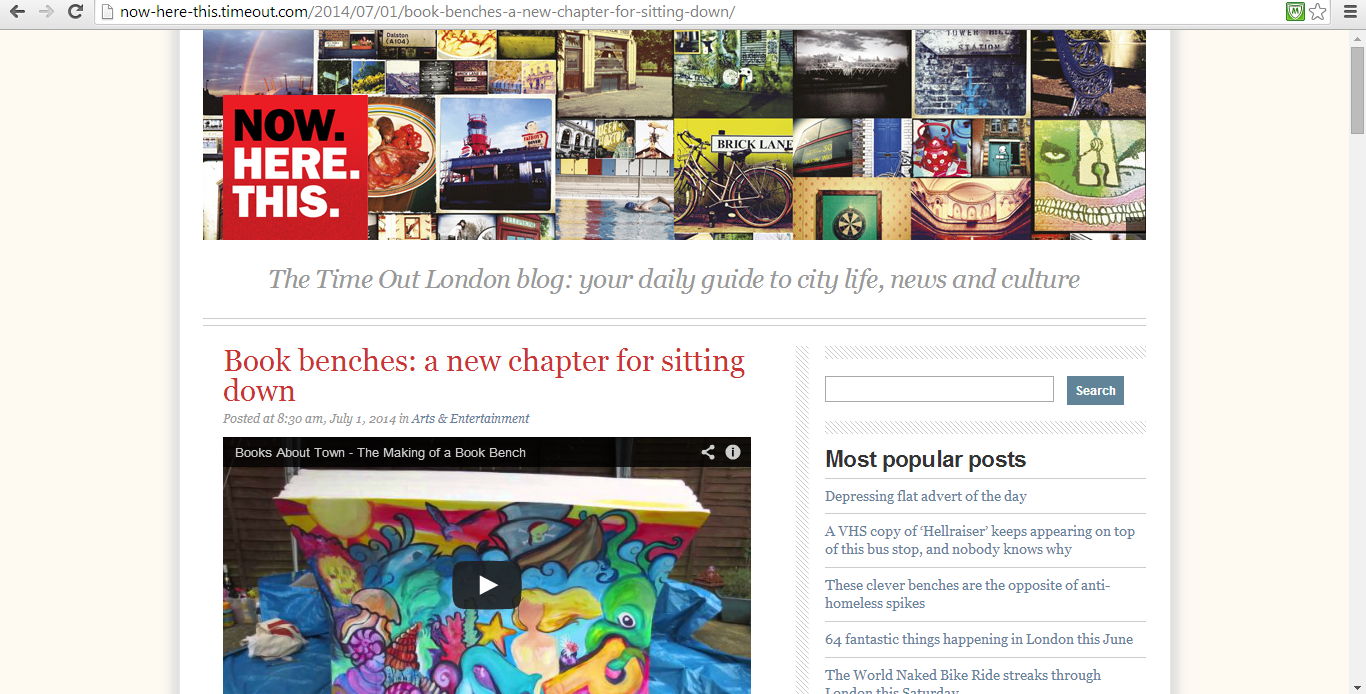Click the address bar URL
Image resolution: width=1366 pixels, height=694 pixels.
(x=427, y=12)
